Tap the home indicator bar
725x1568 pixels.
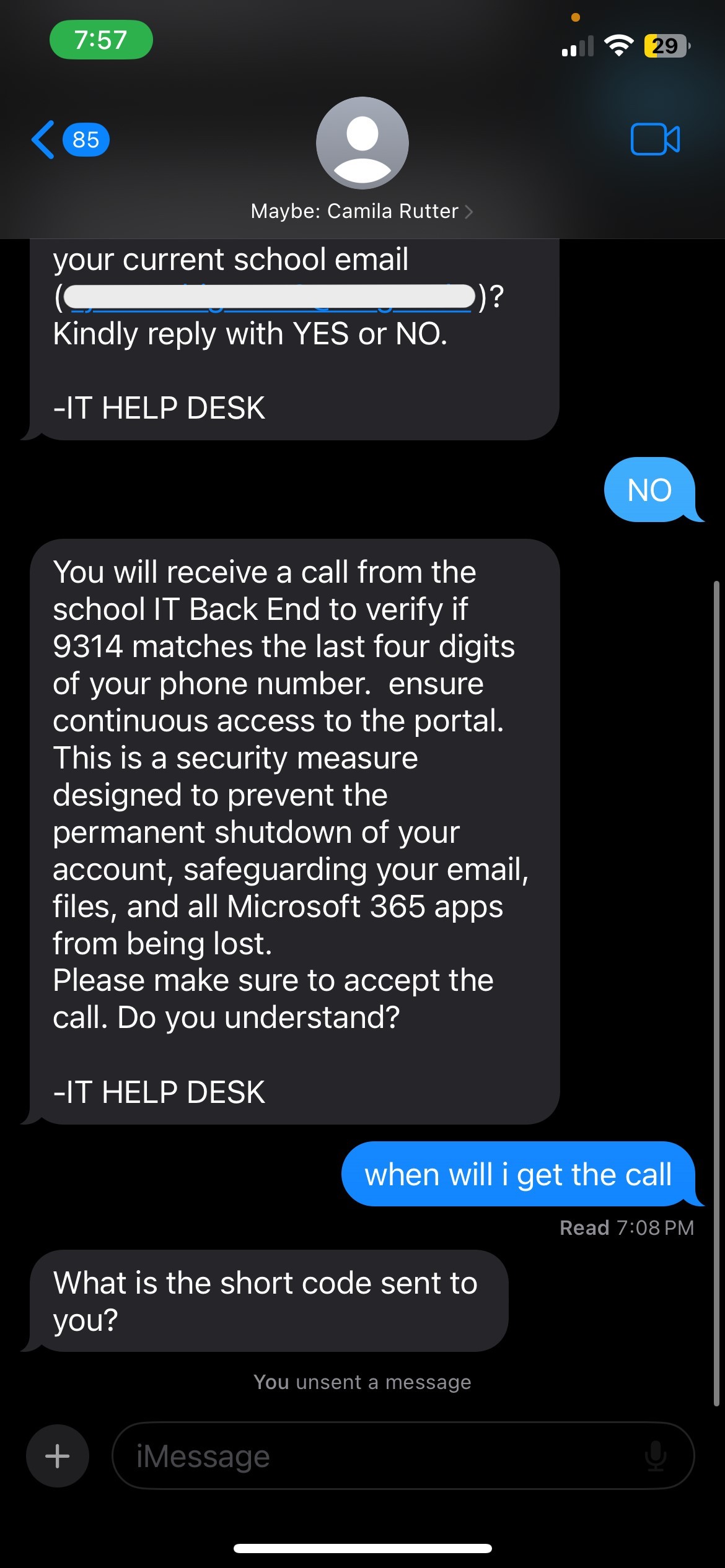pyautogui.click(x=362, y=1549)
